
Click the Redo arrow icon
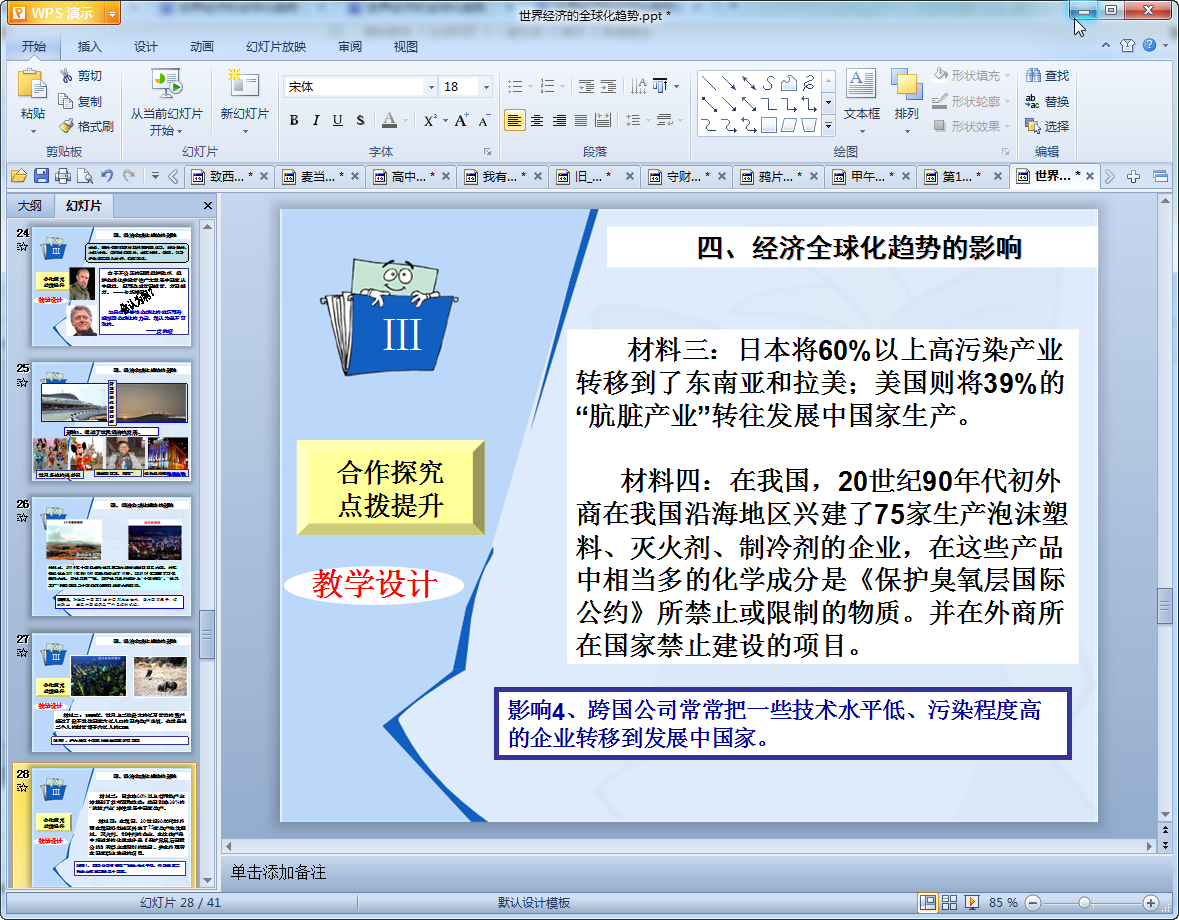129,176
